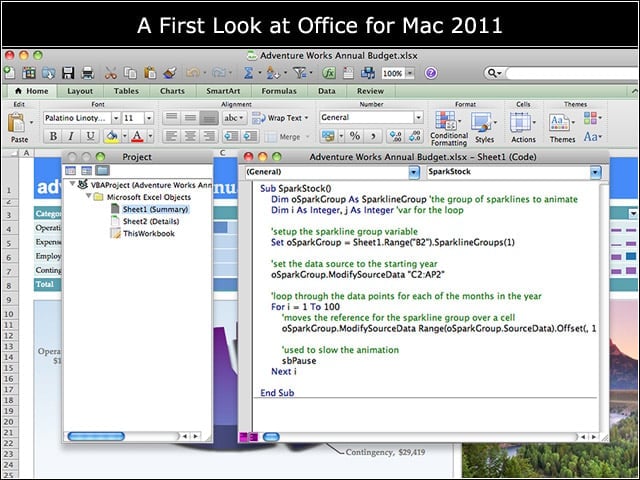
Task: Click the Decrease decimal icon
Action: pyautogui.click(x=415, y=136)
